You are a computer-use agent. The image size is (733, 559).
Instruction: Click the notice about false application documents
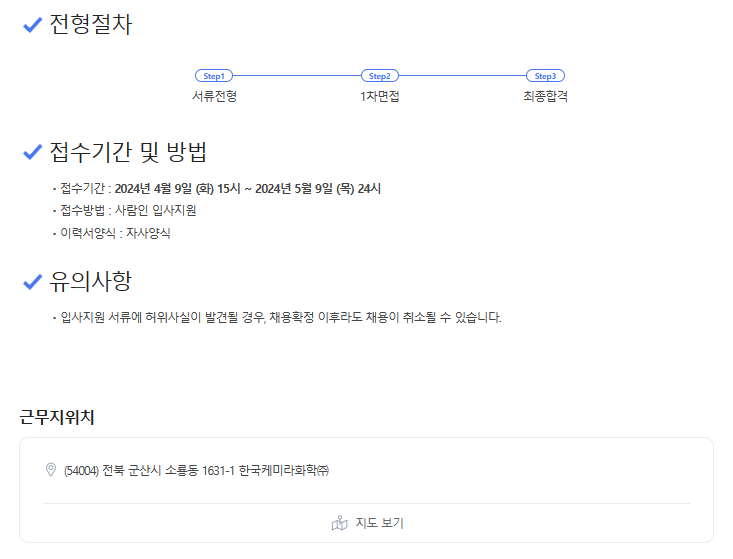click(281, 317)
